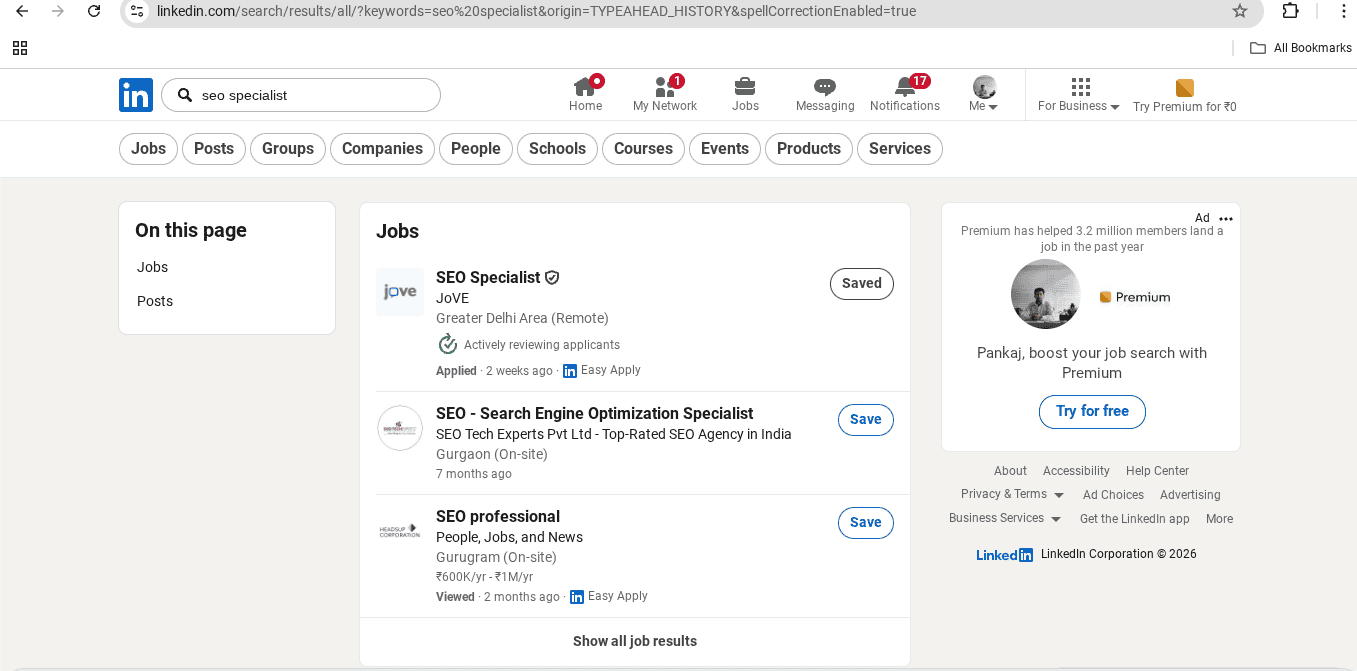
Task: Go to Home in LinkedIn navigation
Action: point(585,95)
